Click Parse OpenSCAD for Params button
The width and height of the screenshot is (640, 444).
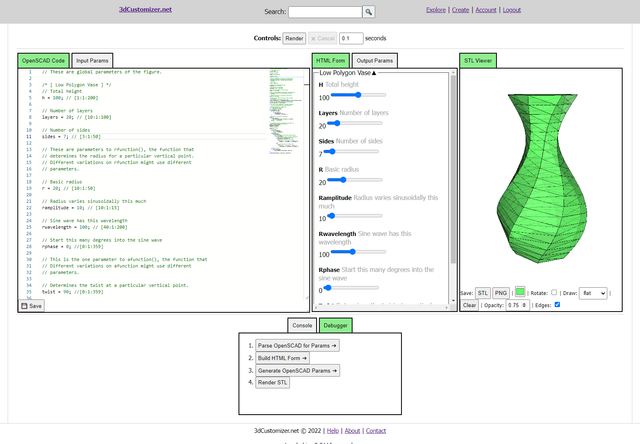(x=297, y=345)
